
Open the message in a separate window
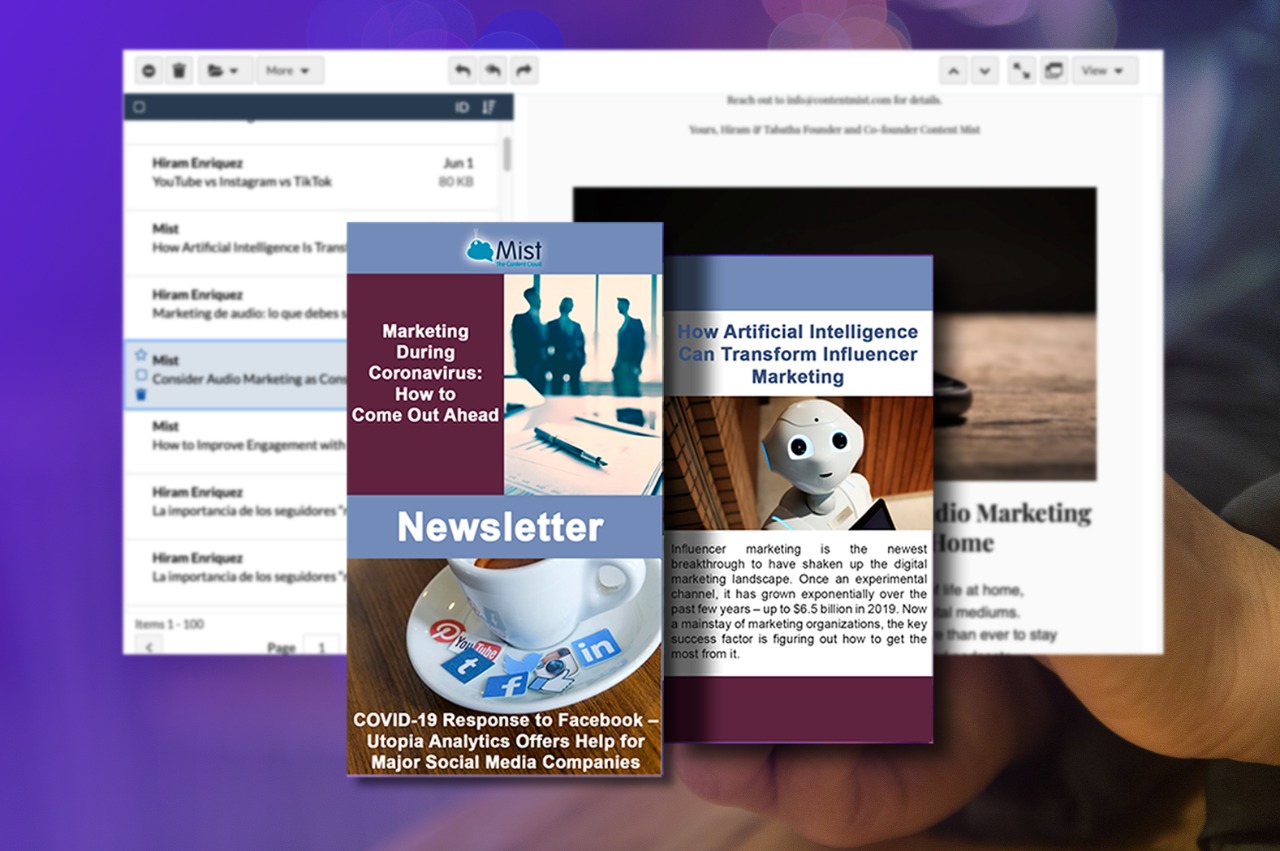pos(1053,70)
